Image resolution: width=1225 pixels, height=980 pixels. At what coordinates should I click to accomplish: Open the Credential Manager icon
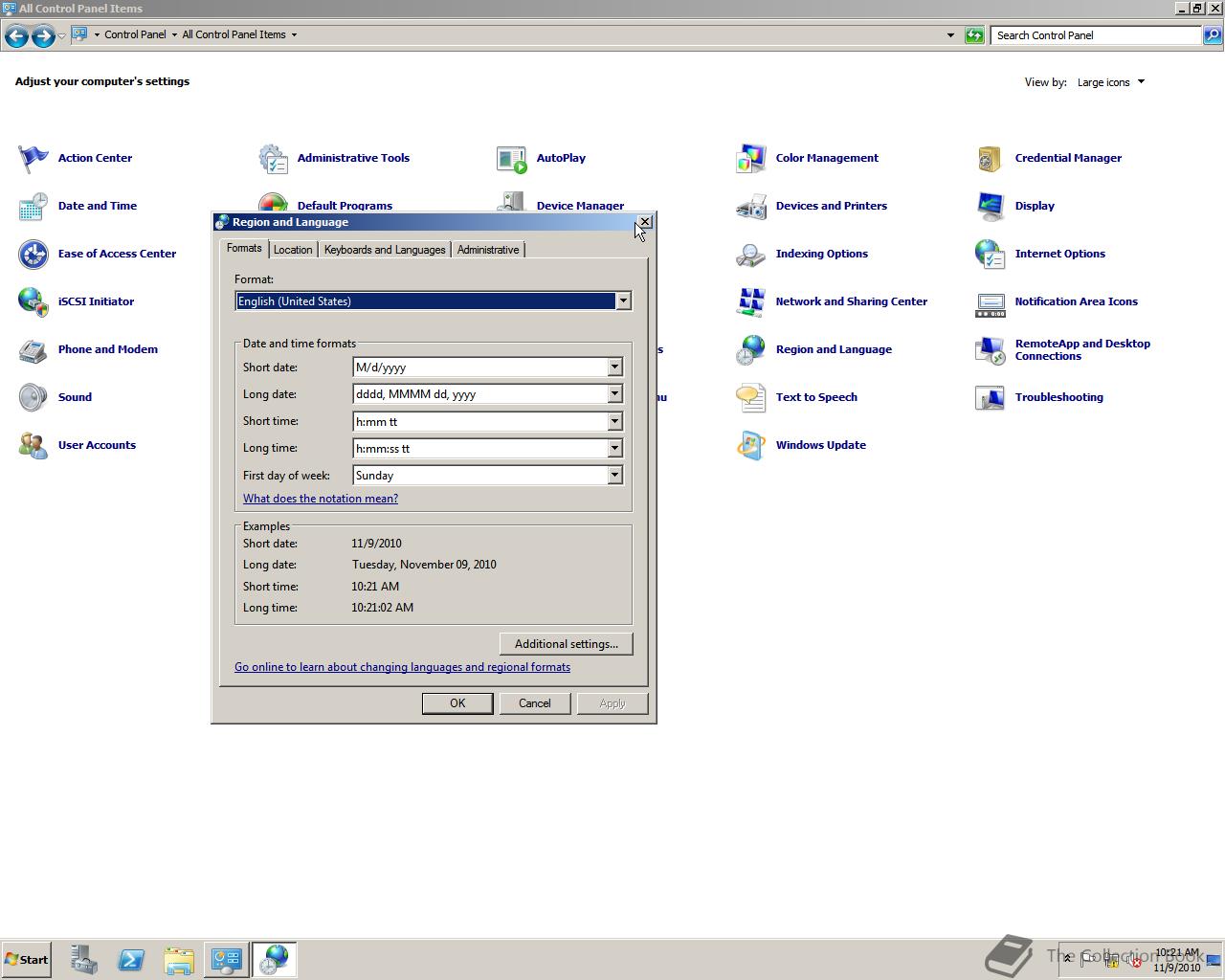(991, 158)
